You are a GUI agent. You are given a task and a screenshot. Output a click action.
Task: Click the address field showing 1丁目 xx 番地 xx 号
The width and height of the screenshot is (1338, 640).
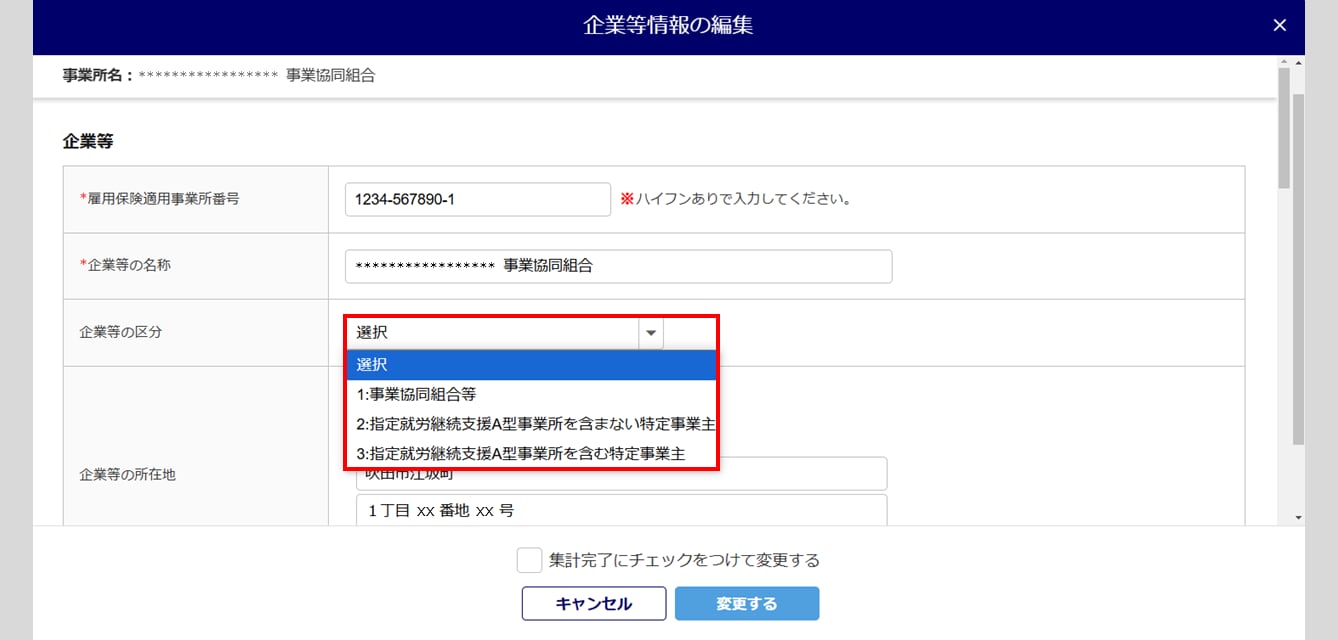pos(622,510)
